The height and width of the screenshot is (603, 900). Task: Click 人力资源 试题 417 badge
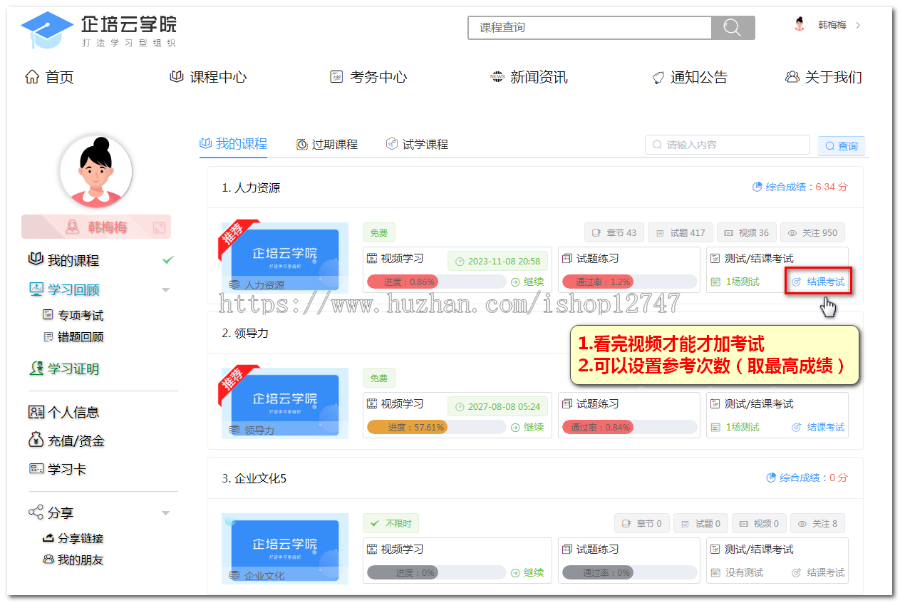[681, 233]
